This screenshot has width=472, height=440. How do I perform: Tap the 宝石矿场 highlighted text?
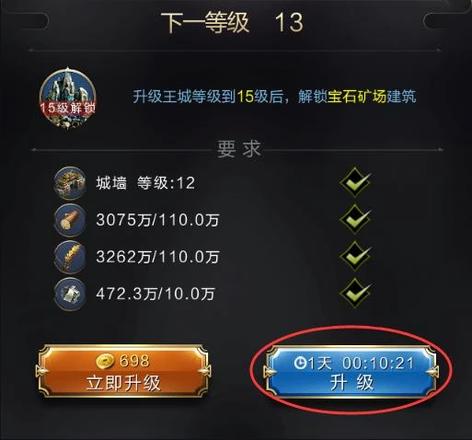point(357,97)
